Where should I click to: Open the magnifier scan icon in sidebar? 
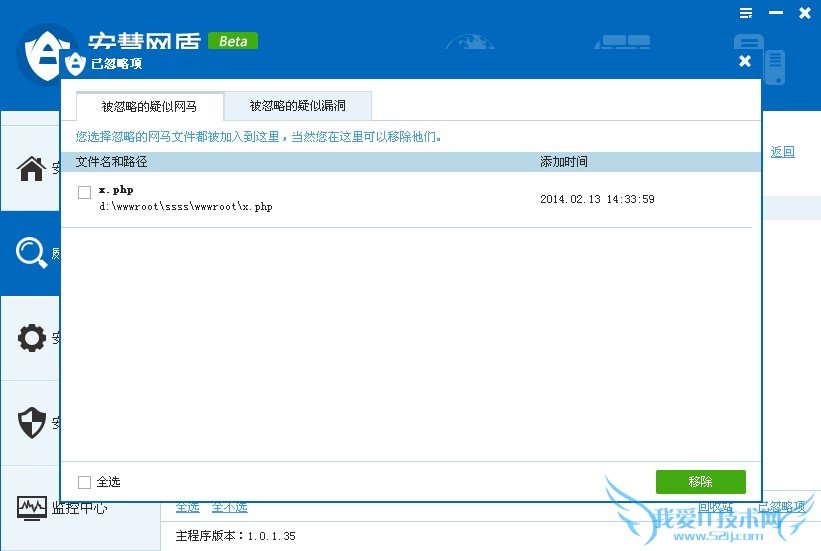tap(32, 254)
